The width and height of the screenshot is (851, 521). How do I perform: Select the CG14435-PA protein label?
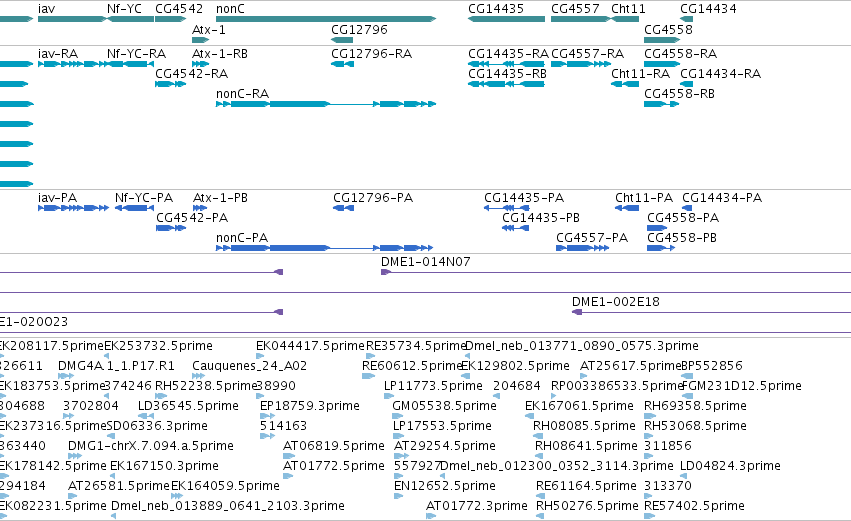tap(524, 198)
